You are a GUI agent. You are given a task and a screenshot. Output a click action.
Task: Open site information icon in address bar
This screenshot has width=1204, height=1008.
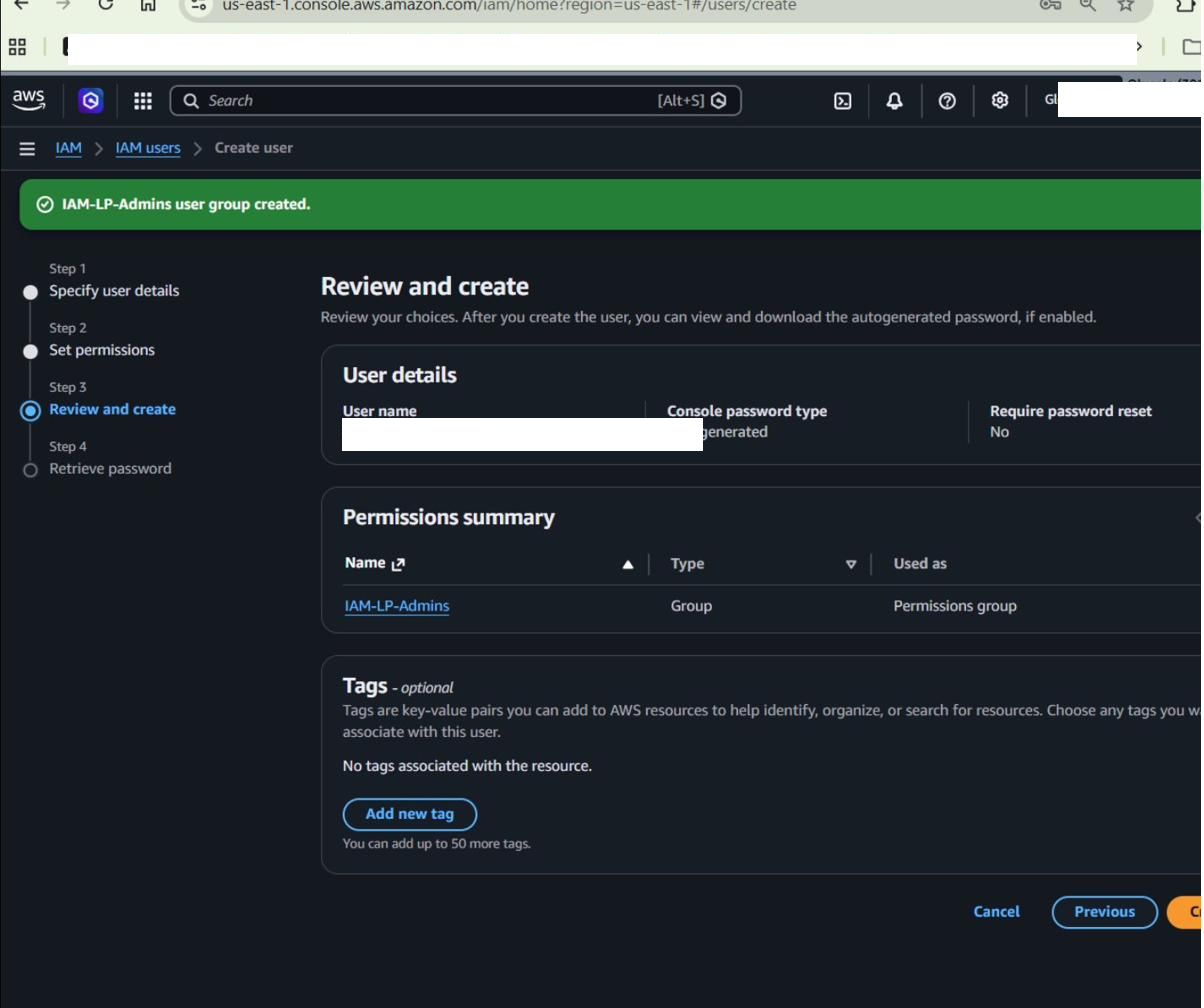click(x=198, y=5)
